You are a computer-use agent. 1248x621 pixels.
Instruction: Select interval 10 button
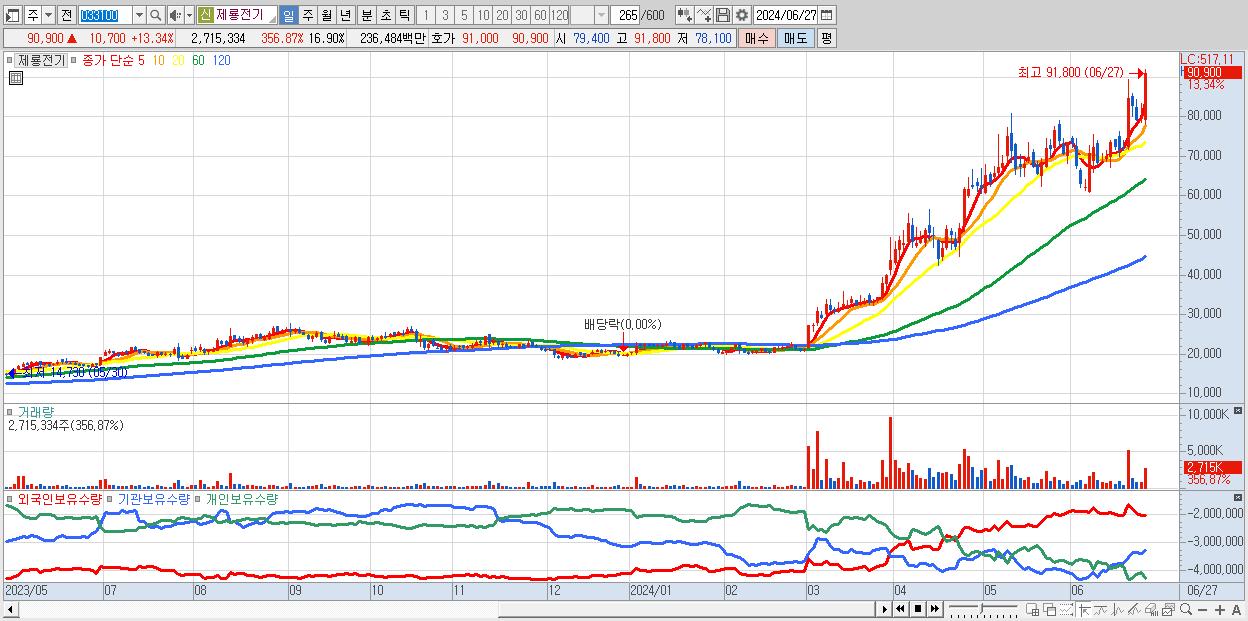tap(483, 15)
